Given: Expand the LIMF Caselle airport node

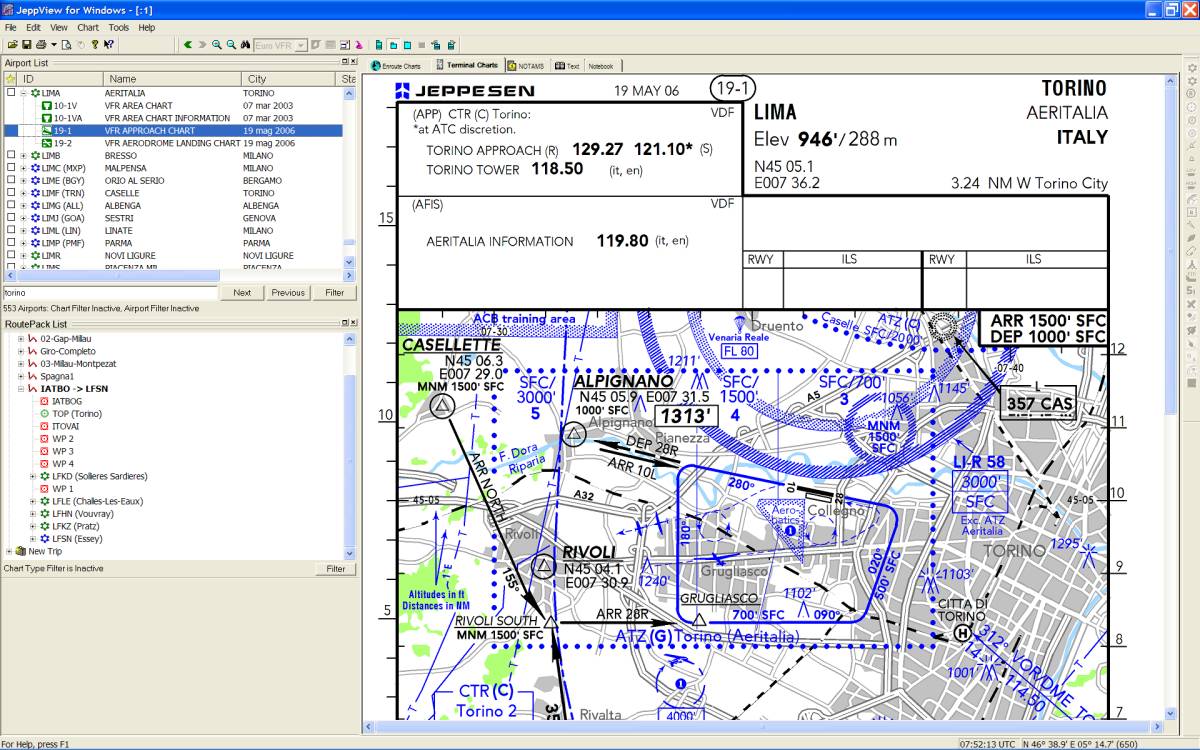Looking at the screenshot, I should pyautogui.click(x=23, y=193).
